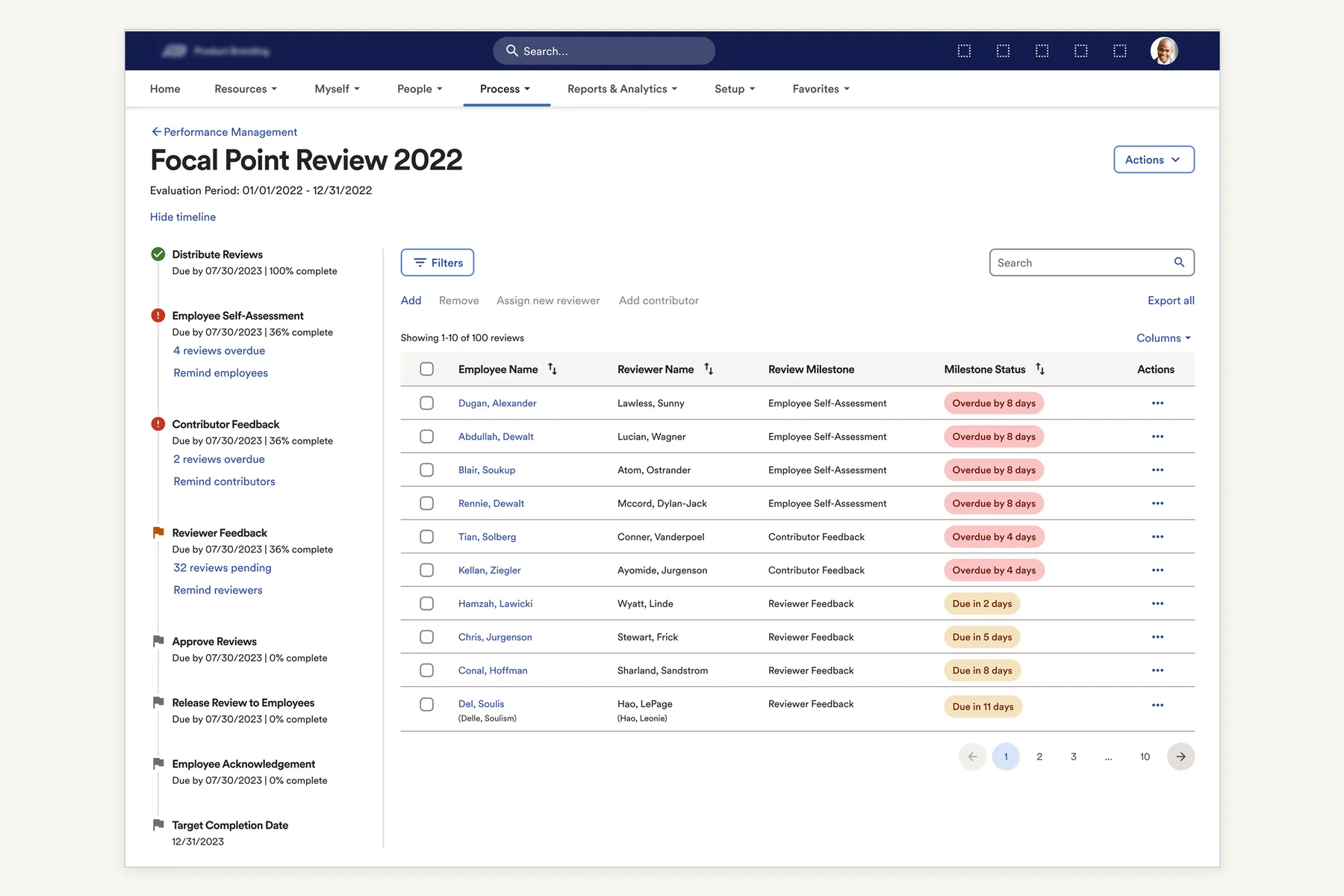Open 32 reviews pending link
Image resolution: width=1344 pixels, height=896 pixels.
click(223, 567)
